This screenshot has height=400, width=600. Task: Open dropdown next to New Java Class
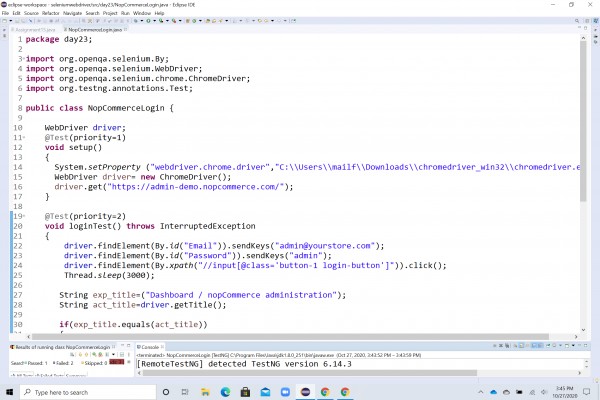[x=200, y=21]
